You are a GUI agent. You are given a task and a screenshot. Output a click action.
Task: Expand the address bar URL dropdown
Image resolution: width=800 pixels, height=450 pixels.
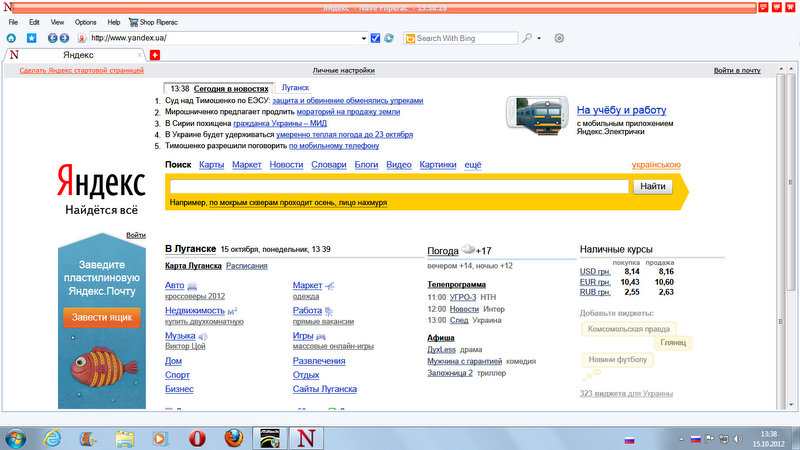pos(364,38)
